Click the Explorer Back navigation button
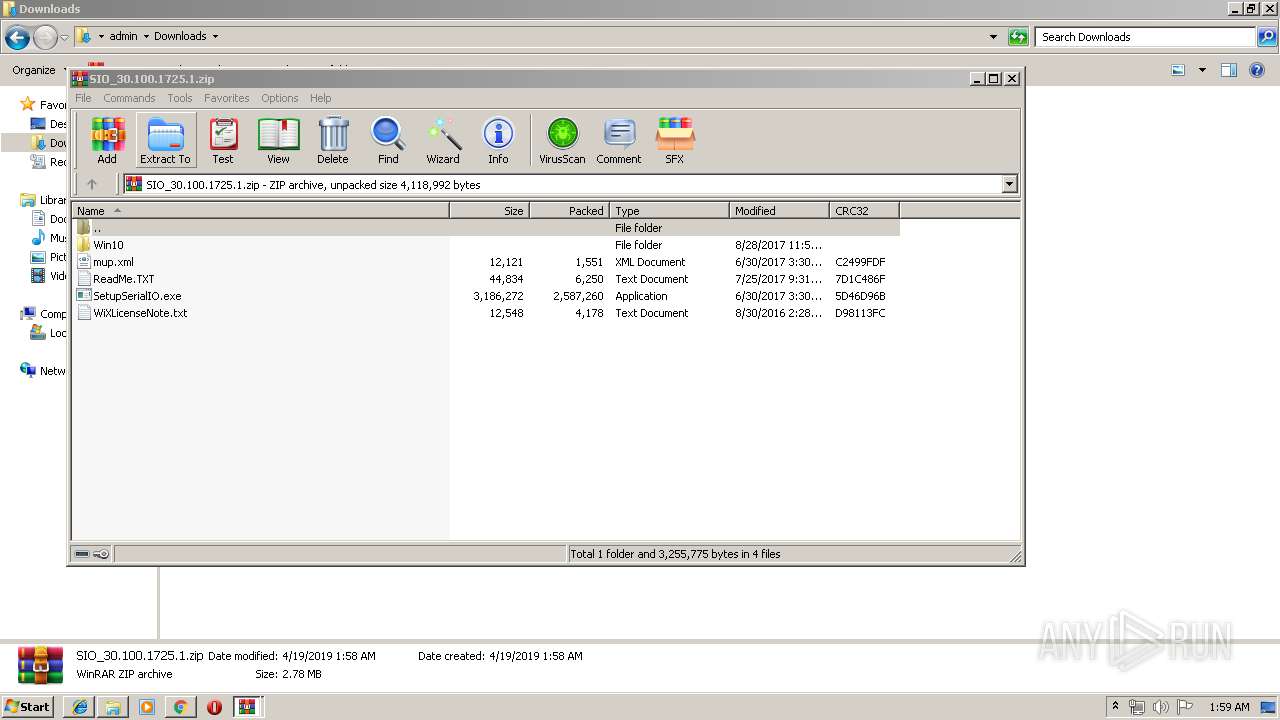This screenshot has width=1280, height=720. [x=17, y=38]
